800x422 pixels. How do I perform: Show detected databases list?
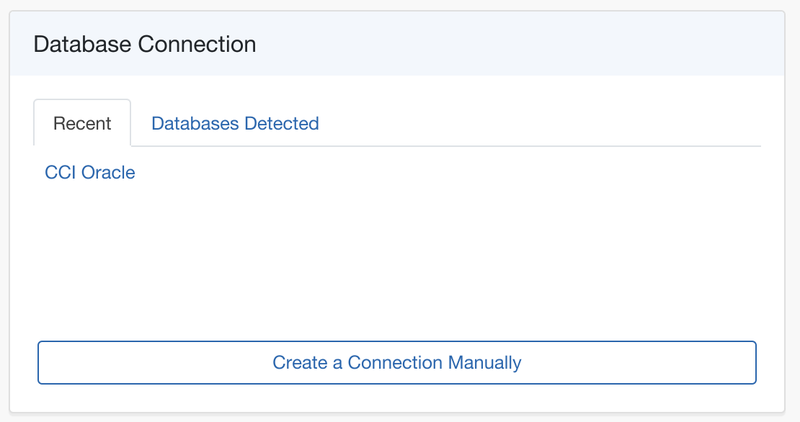(x=235, y=123)
